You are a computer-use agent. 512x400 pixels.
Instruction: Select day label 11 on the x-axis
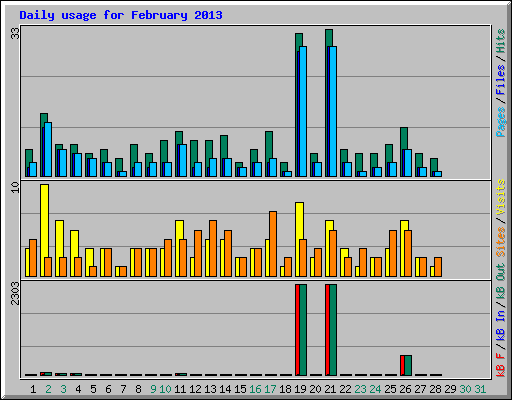180,389
